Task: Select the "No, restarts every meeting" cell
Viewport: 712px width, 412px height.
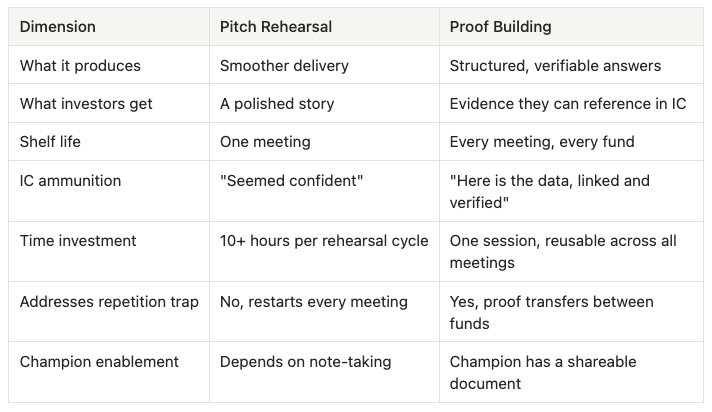Action: 314,301
